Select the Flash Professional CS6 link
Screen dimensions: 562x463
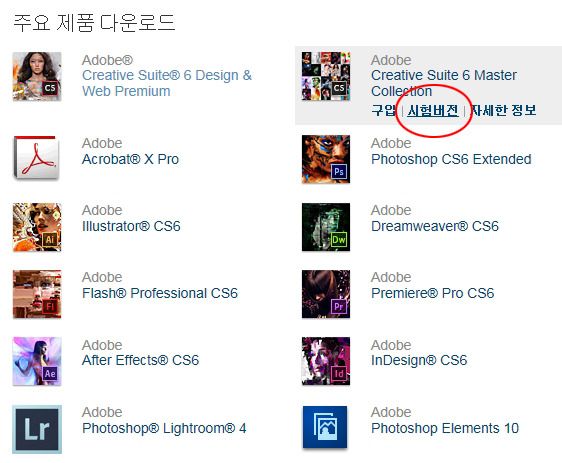point(160,293)
